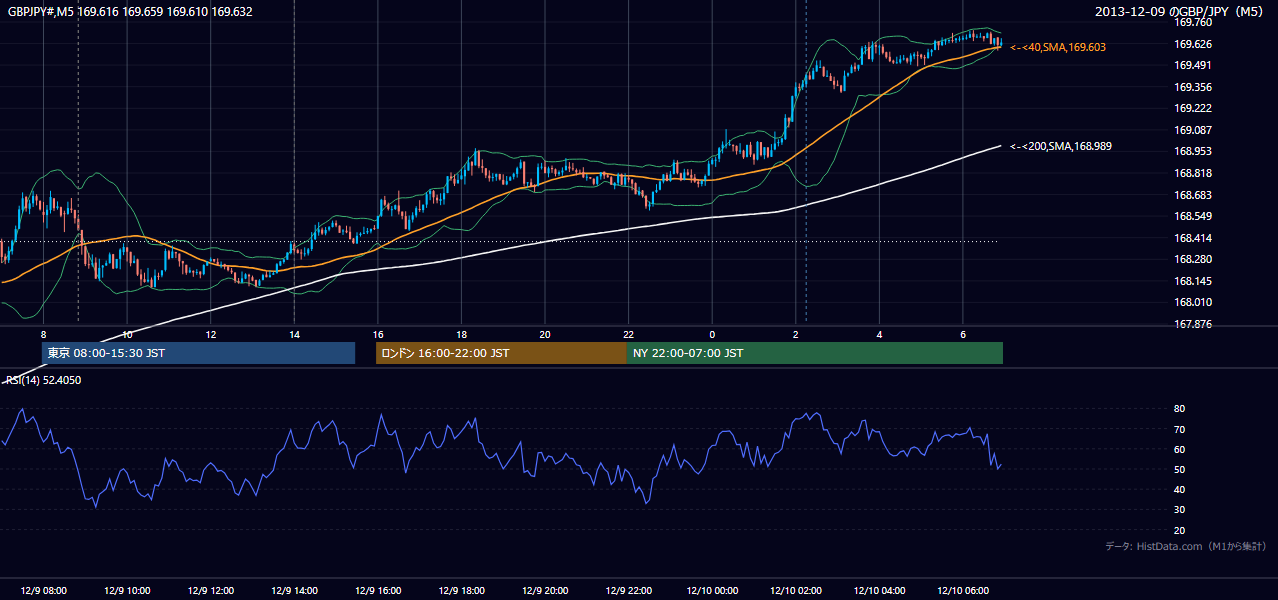The height and width of the screenshot is (600, 1278).
Task: Click RSI scale level 70
Action: coord(1179,429)
